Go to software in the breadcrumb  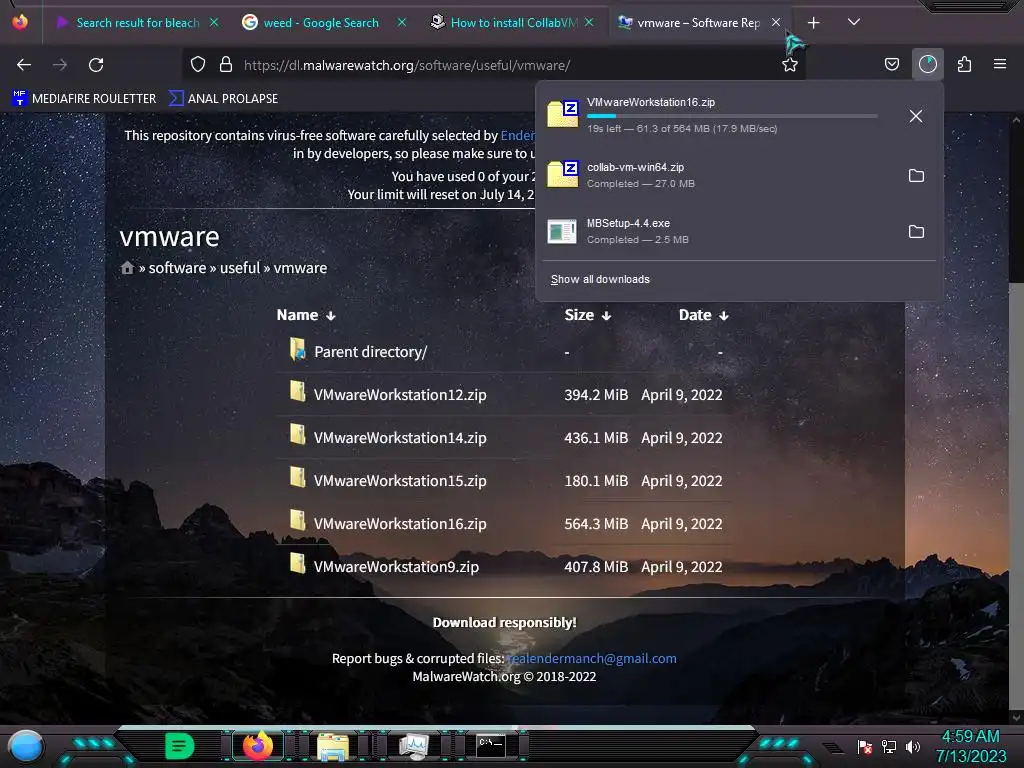click(x=177, y=268)
